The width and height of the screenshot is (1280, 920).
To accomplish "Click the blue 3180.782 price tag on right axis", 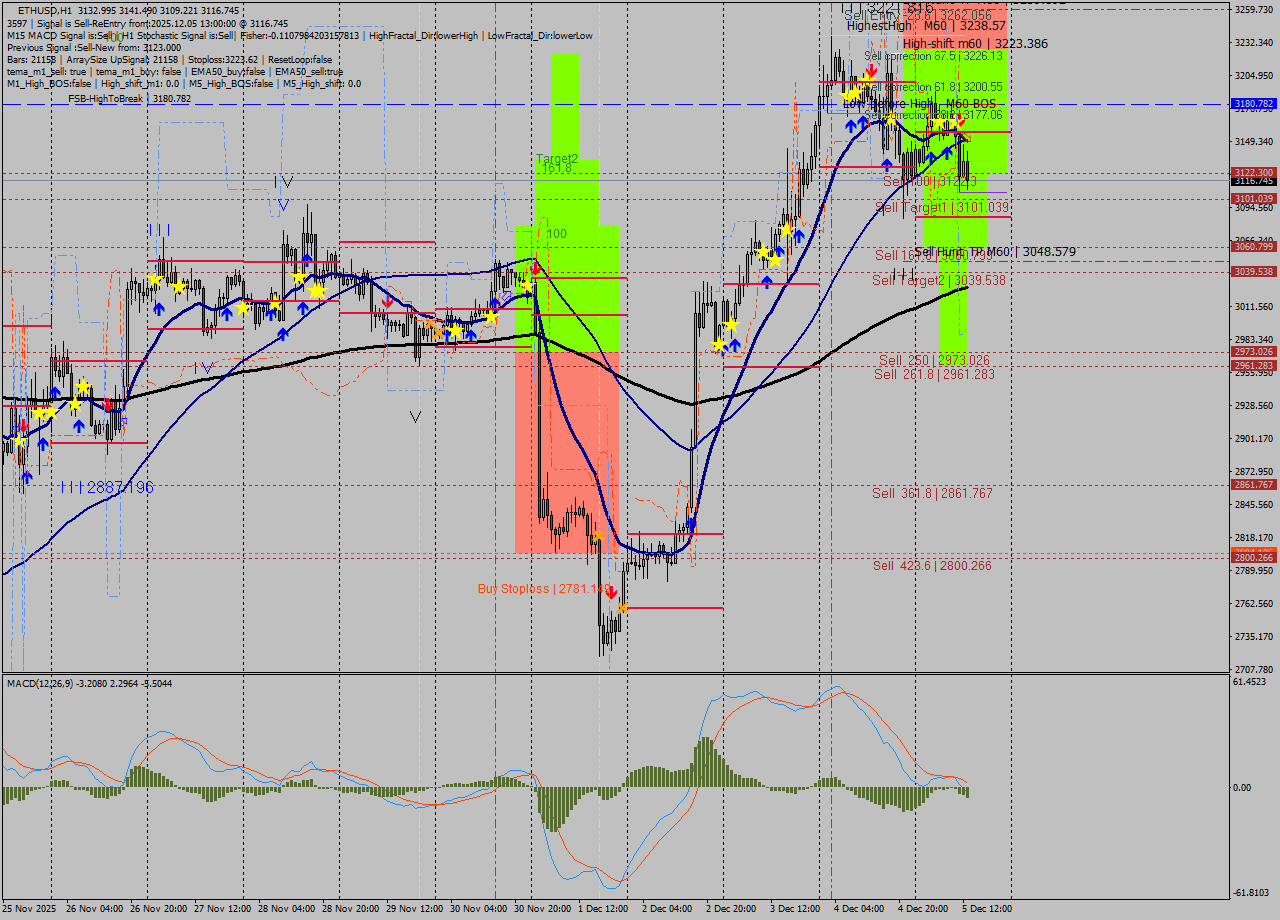I will (1252, 103).
